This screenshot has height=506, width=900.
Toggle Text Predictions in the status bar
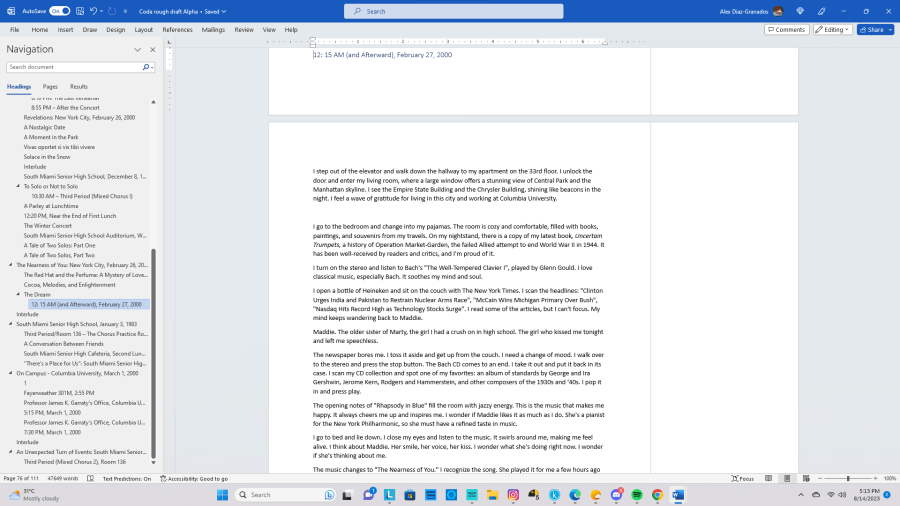click(x=128, y=479)
